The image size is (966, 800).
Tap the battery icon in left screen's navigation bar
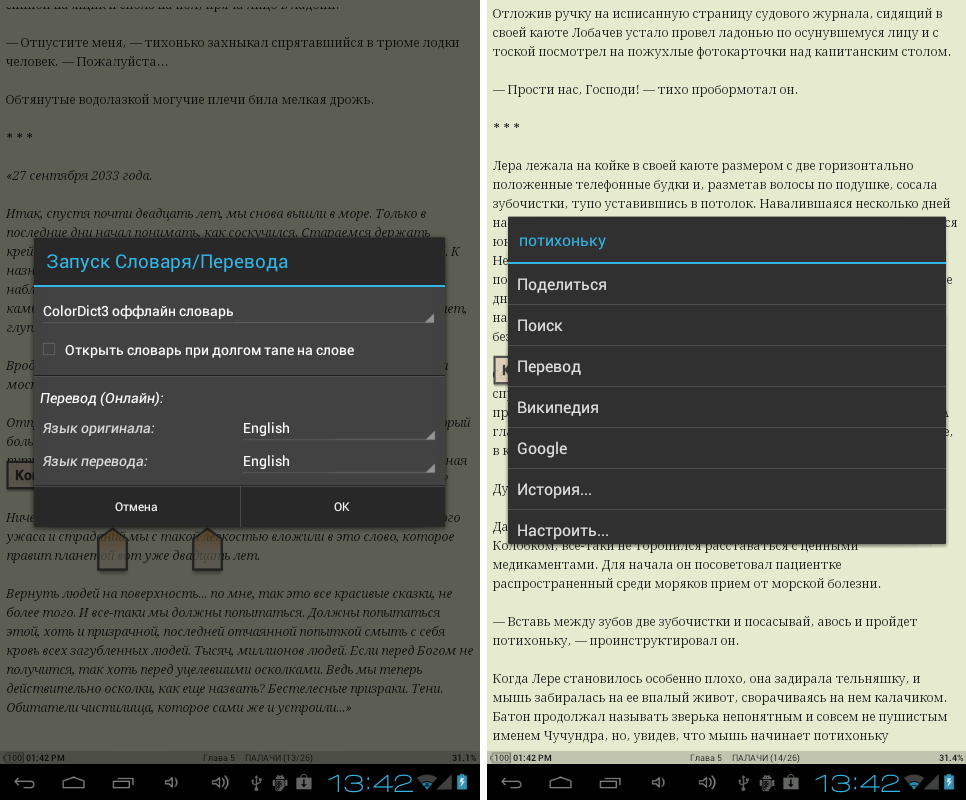click(462, 782)
